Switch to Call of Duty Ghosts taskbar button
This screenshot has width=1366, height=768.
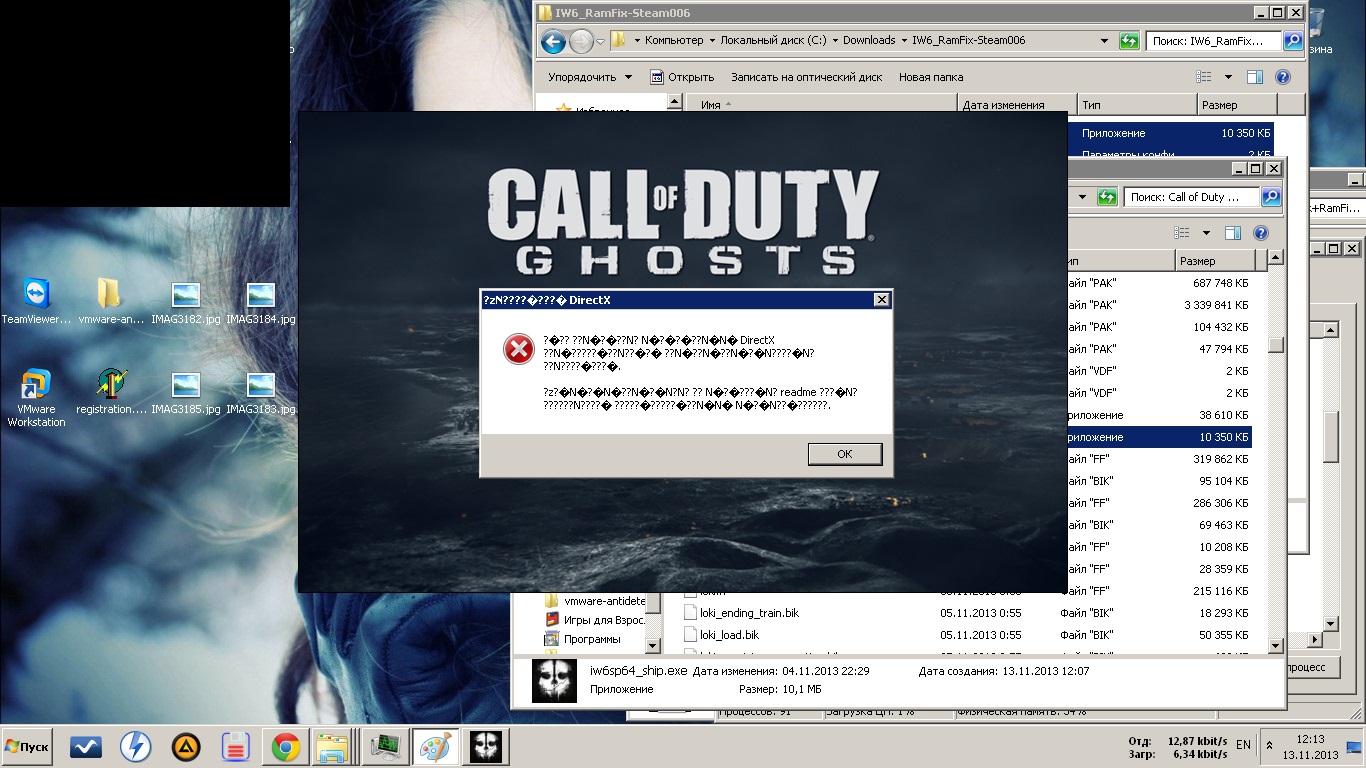coord(486,747)
